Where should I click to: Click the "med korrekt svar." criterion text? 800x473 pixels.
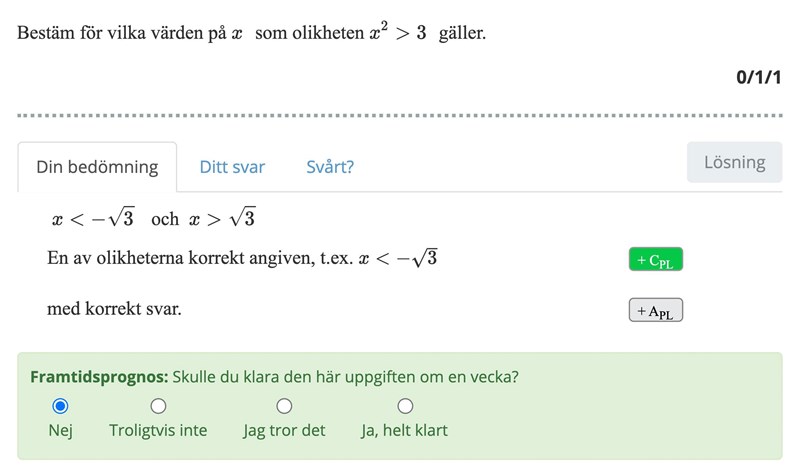[x=114, y=309]
